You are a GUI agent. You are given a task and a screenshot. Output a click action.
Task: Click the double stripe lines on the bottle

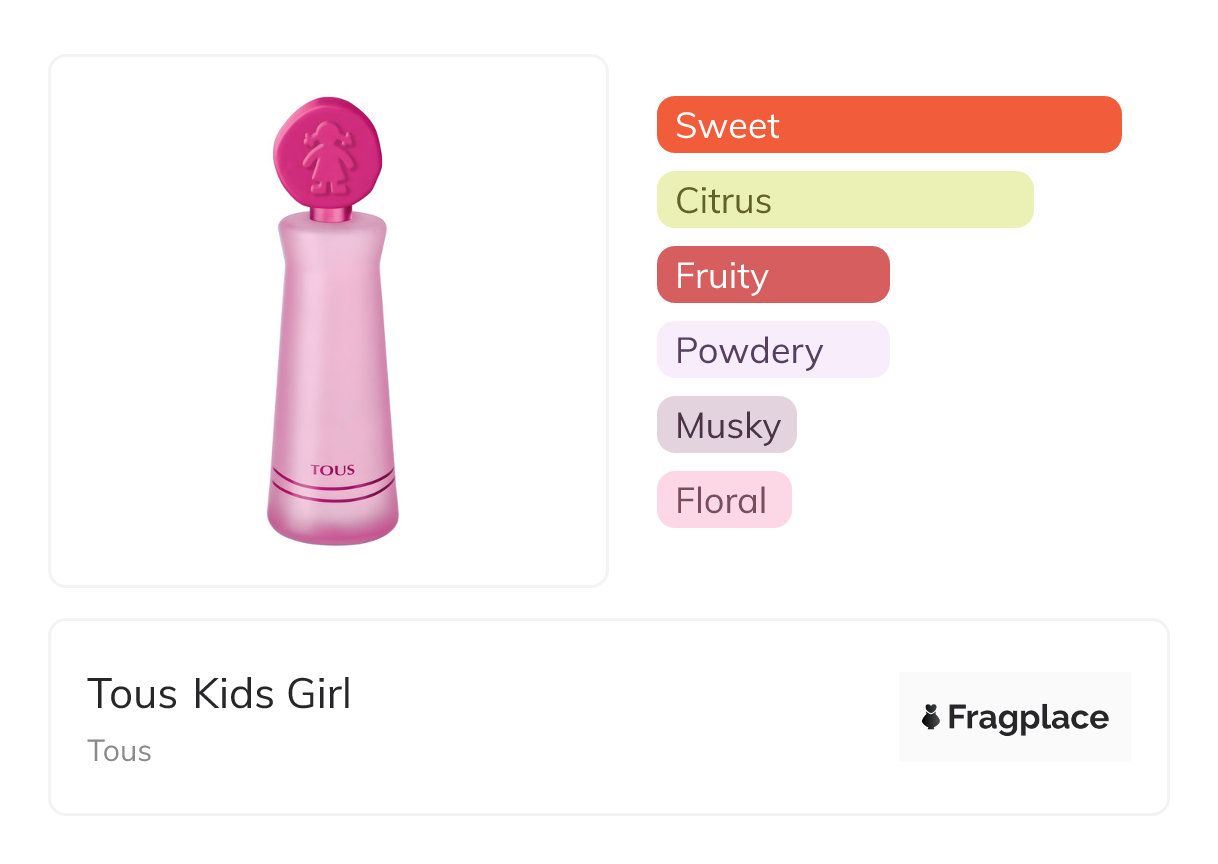click(x=332, y=490)
